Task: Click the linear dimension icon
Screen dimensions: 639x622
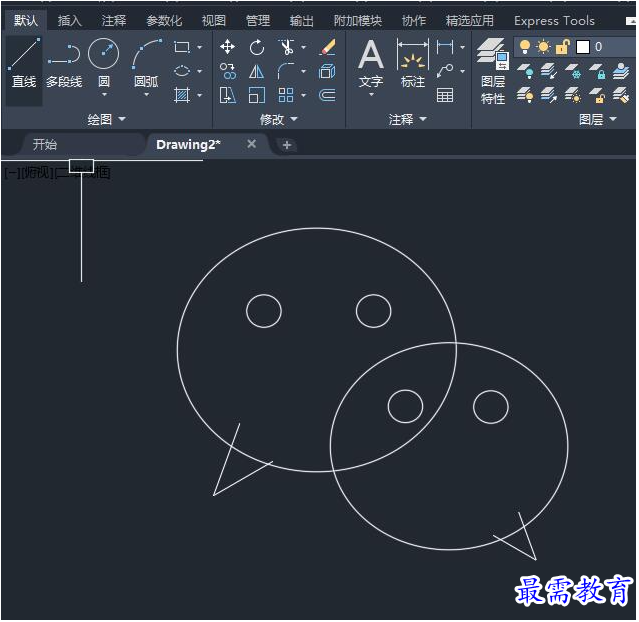Action: tap(444, 47)
